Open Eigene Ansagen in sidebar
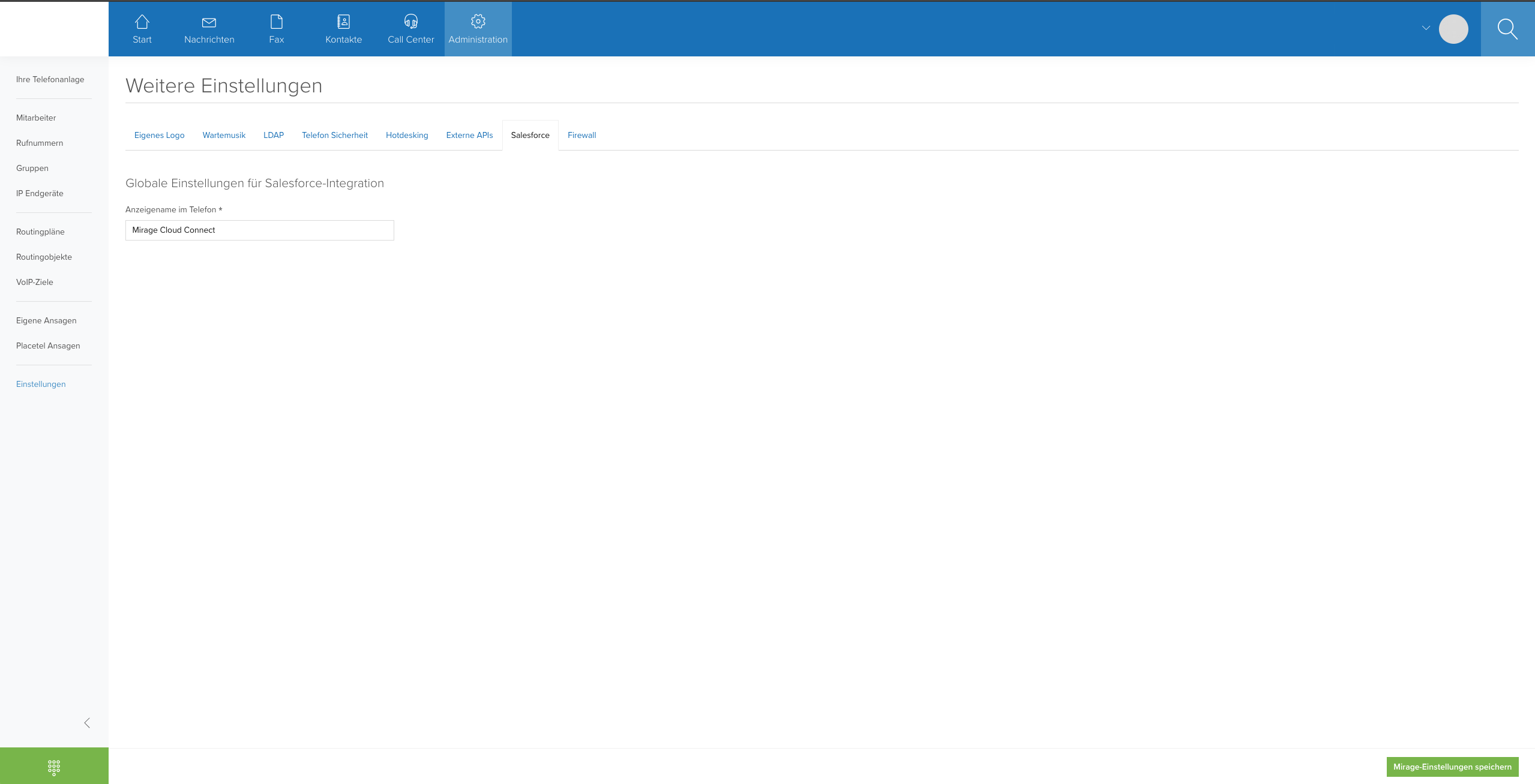 (46, 320)
